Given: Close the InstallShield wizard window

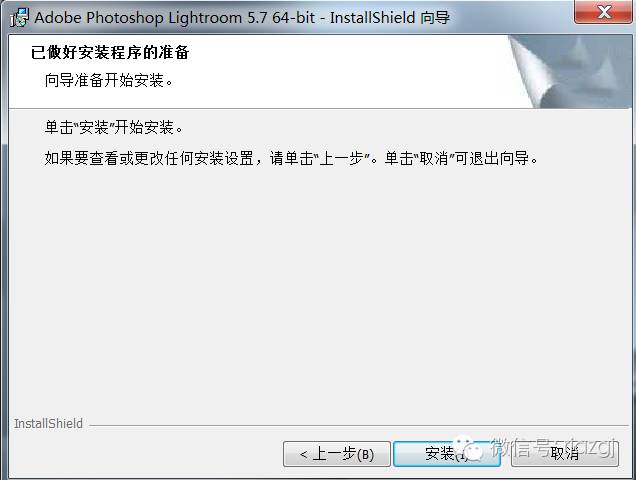Looking at the screenshot, I should (603, 12).
